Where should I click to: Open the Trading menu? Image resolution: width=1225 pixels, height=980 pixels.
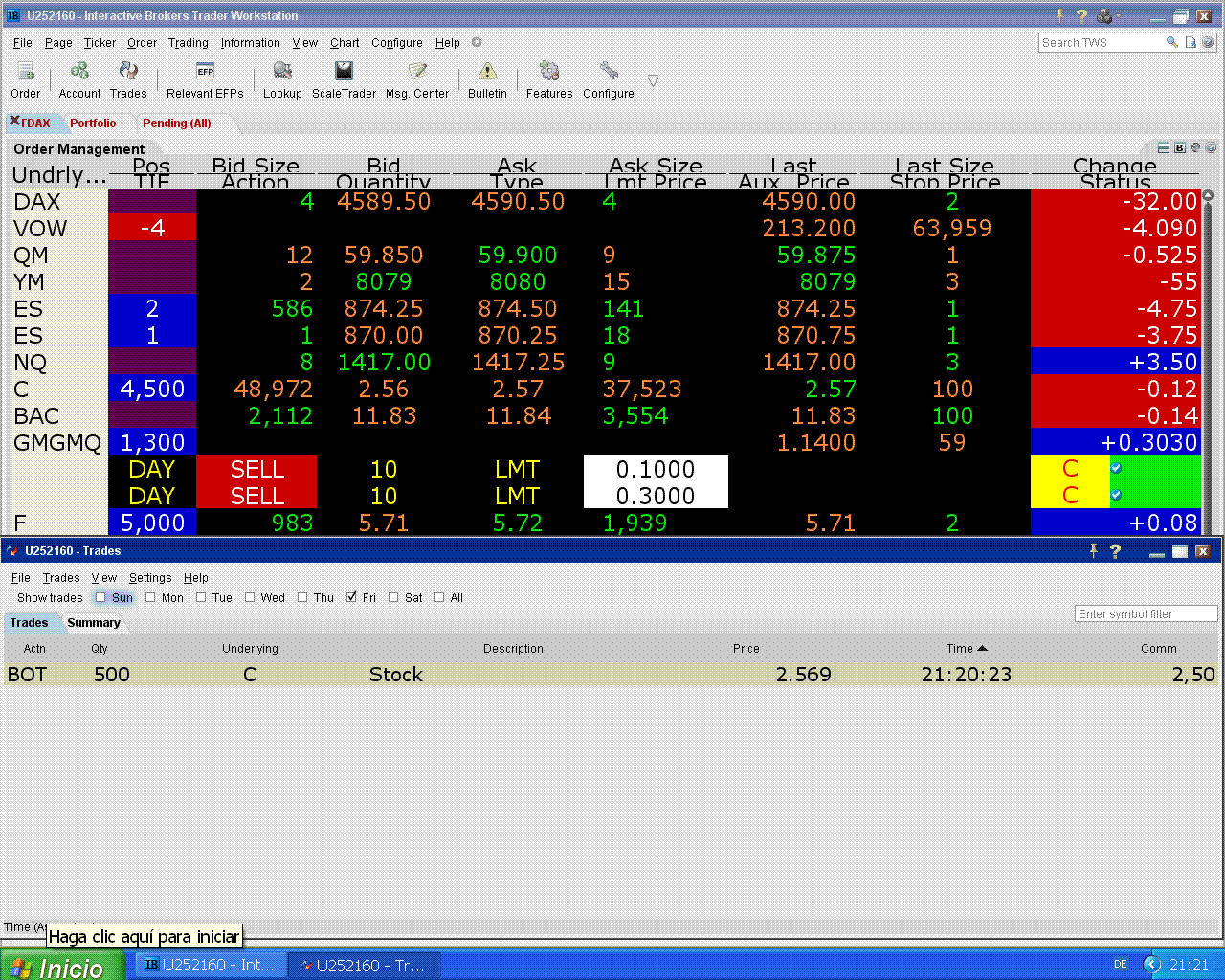(189, 43)
